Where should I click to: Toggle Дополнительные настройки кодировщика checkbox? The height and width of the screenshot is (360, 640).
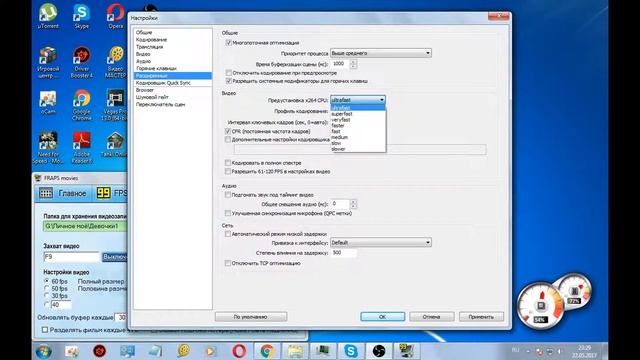click(228, 140)
